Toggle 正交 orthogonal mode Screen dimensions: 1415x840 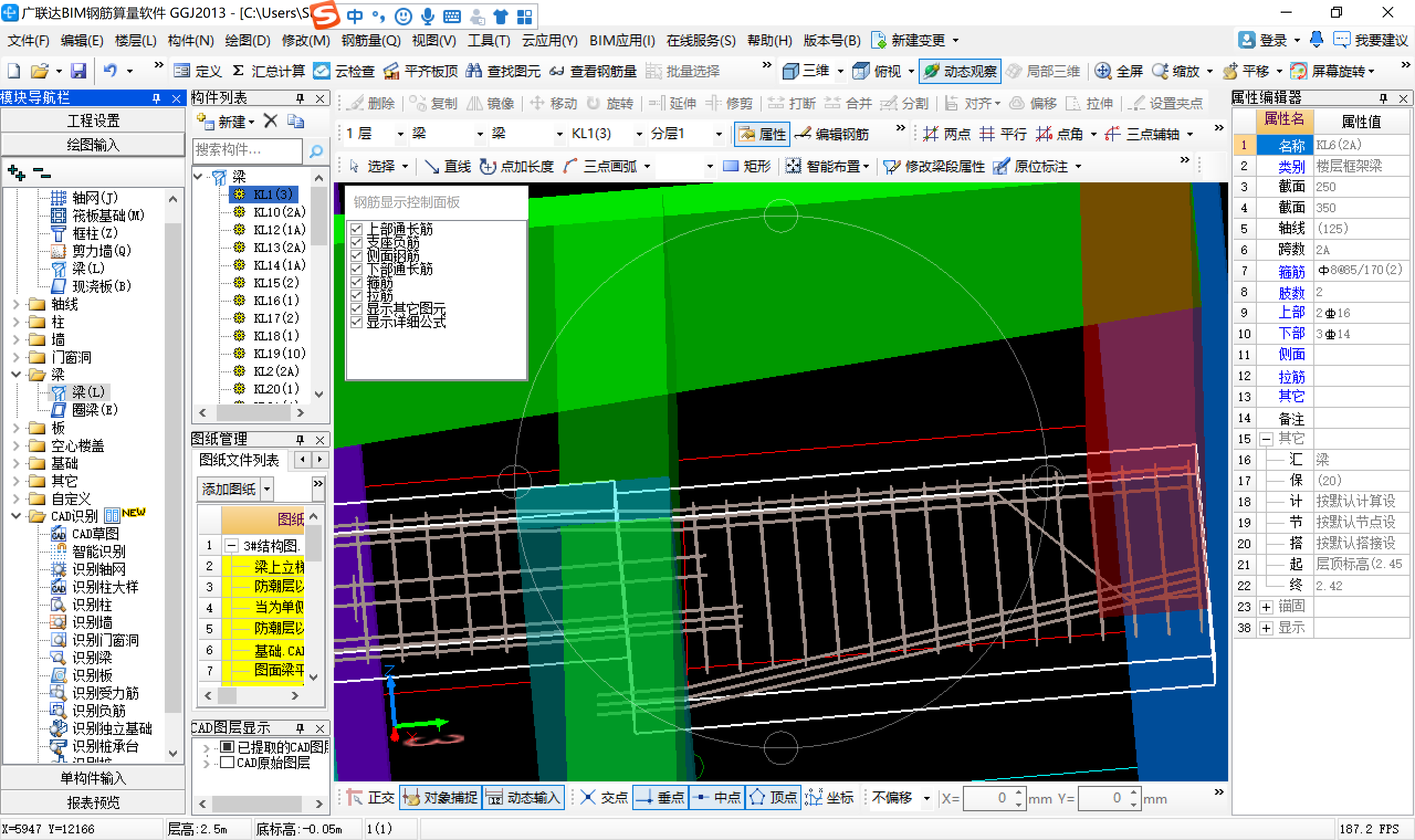click(x=370, y=798)
